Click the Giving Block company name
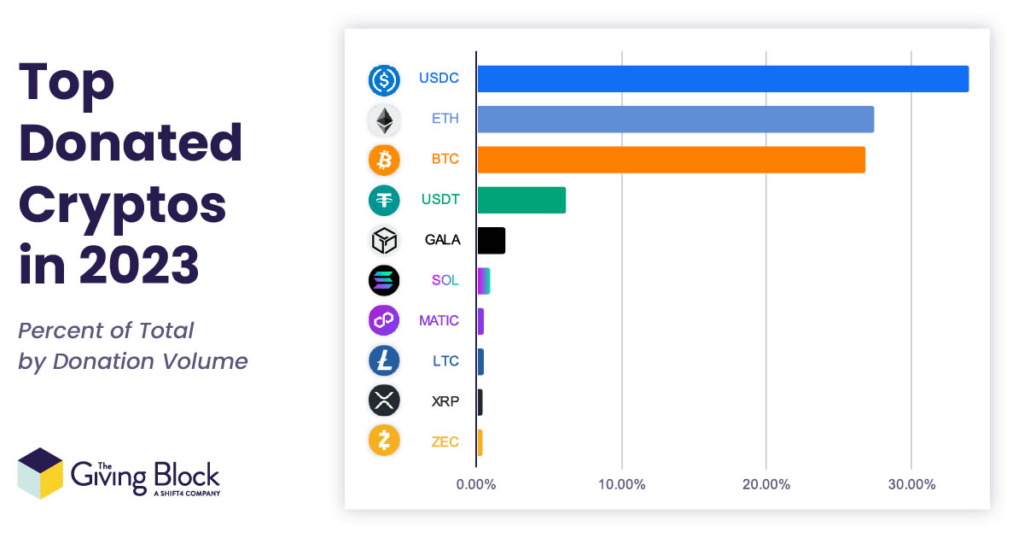This screenshot has height=538, width=1024. [x=145, y=478]
